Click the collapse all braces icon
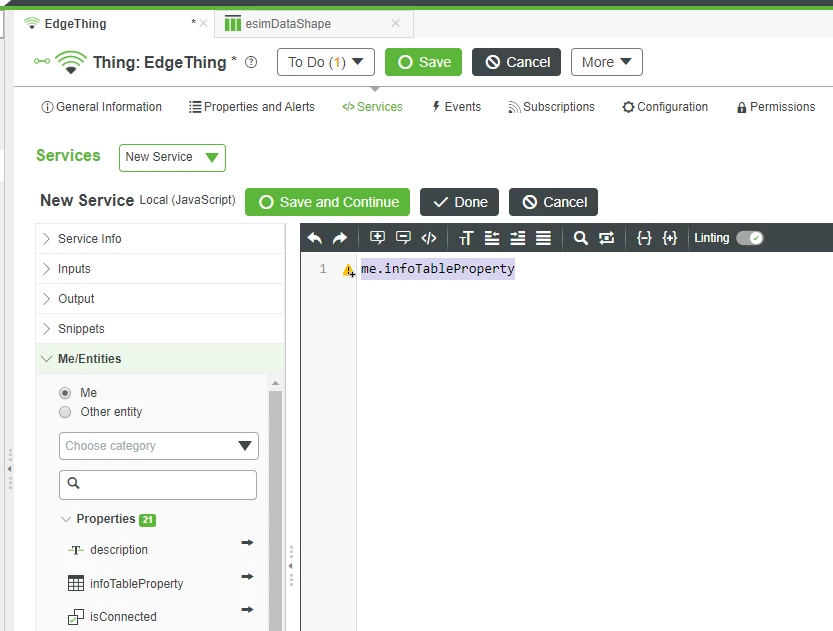833x631 pixels. click(x=644, y=238)
